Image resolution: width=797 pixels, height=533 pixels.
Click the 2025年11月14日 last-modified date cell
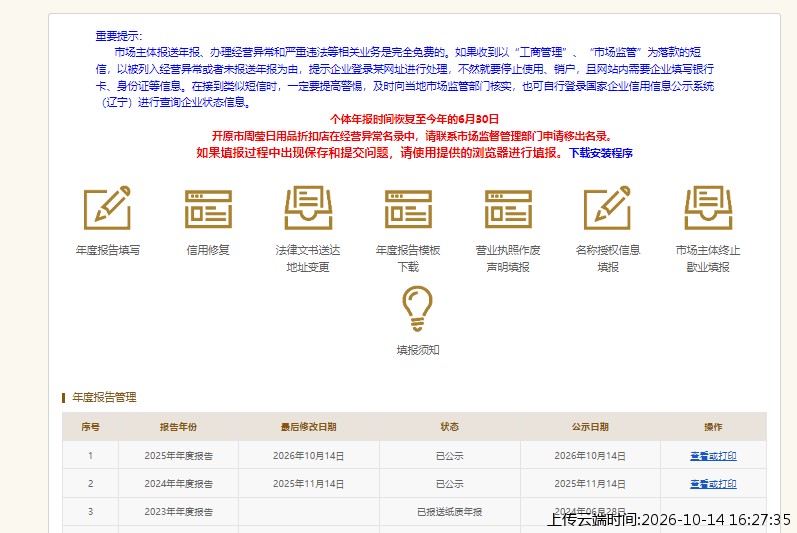(x=309, y=484)
